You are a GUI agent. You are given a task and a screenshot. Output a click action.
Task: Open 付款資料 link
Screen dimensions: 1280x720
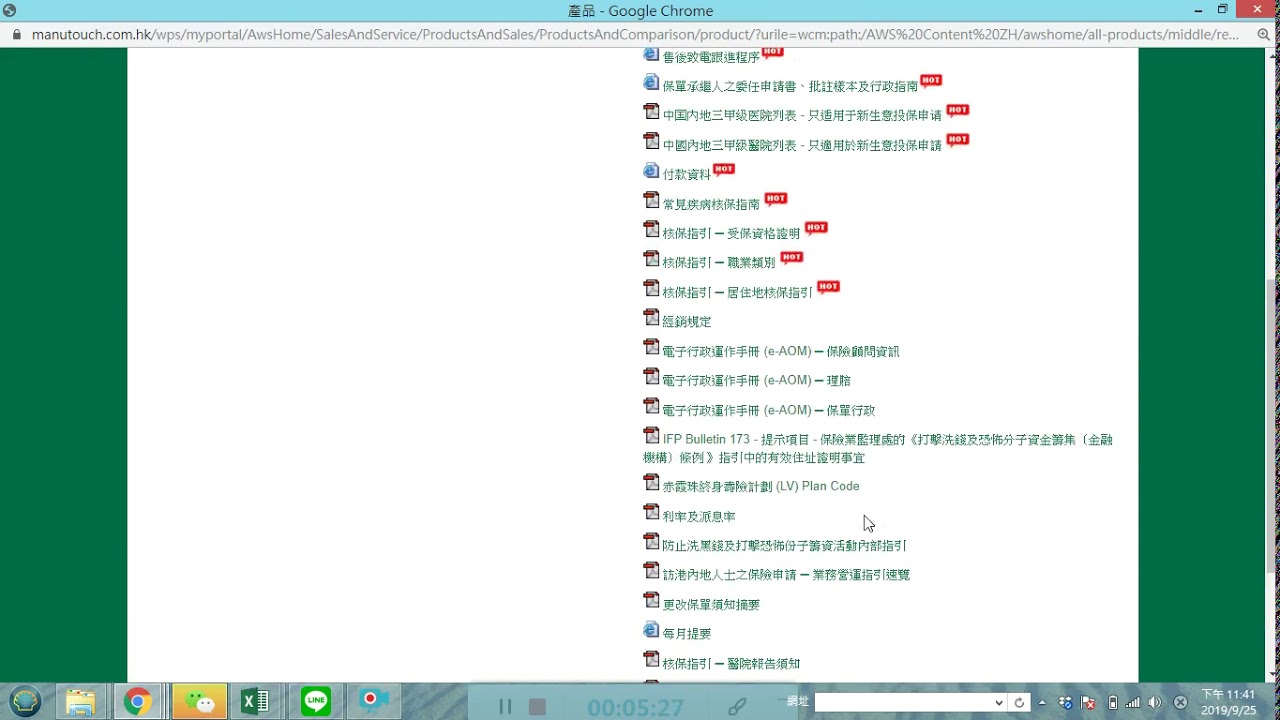686,174
